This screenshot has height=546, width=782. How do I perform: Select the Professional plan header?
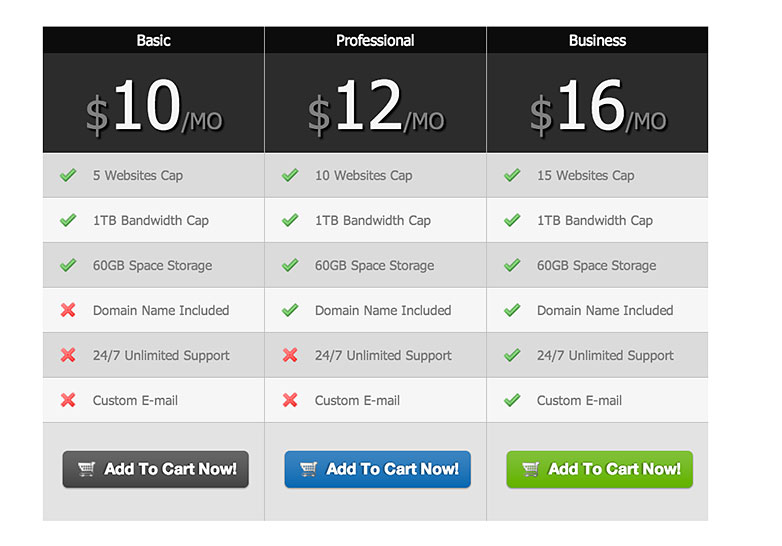(375, 40)
